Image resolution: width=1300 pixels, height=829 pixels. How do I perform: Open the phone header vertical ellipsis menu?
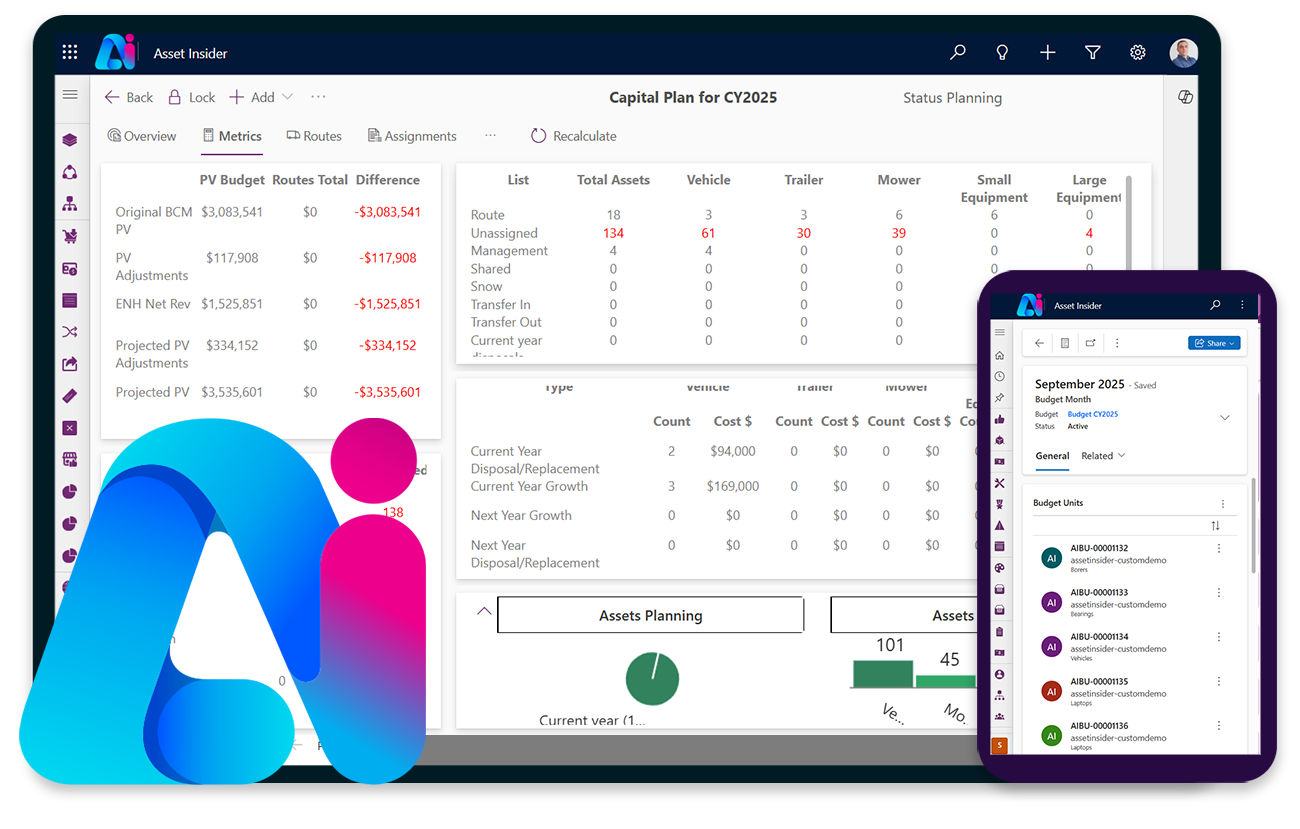pyautogui.click(x=1242, y=305)
